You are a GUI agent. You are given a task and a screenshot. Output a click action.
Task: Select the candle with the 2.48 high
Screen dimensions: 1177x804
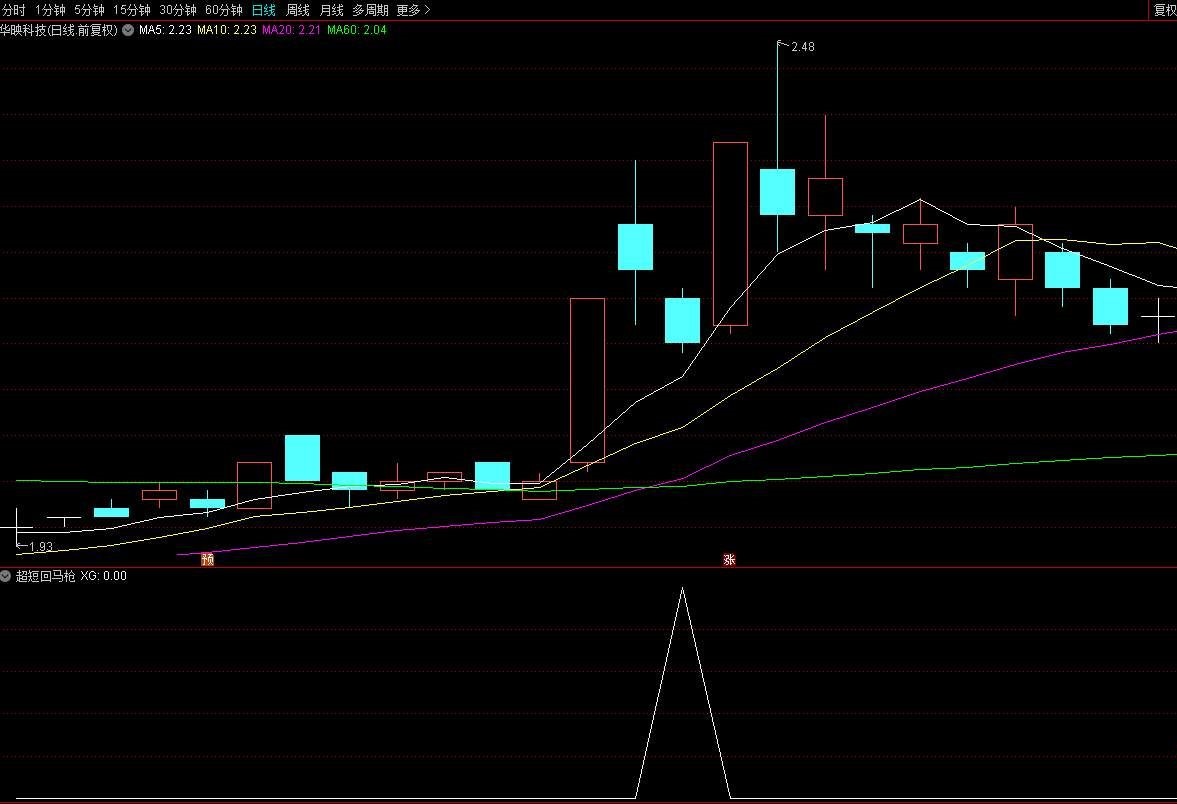pyautogui.click(x=778, y=191)
